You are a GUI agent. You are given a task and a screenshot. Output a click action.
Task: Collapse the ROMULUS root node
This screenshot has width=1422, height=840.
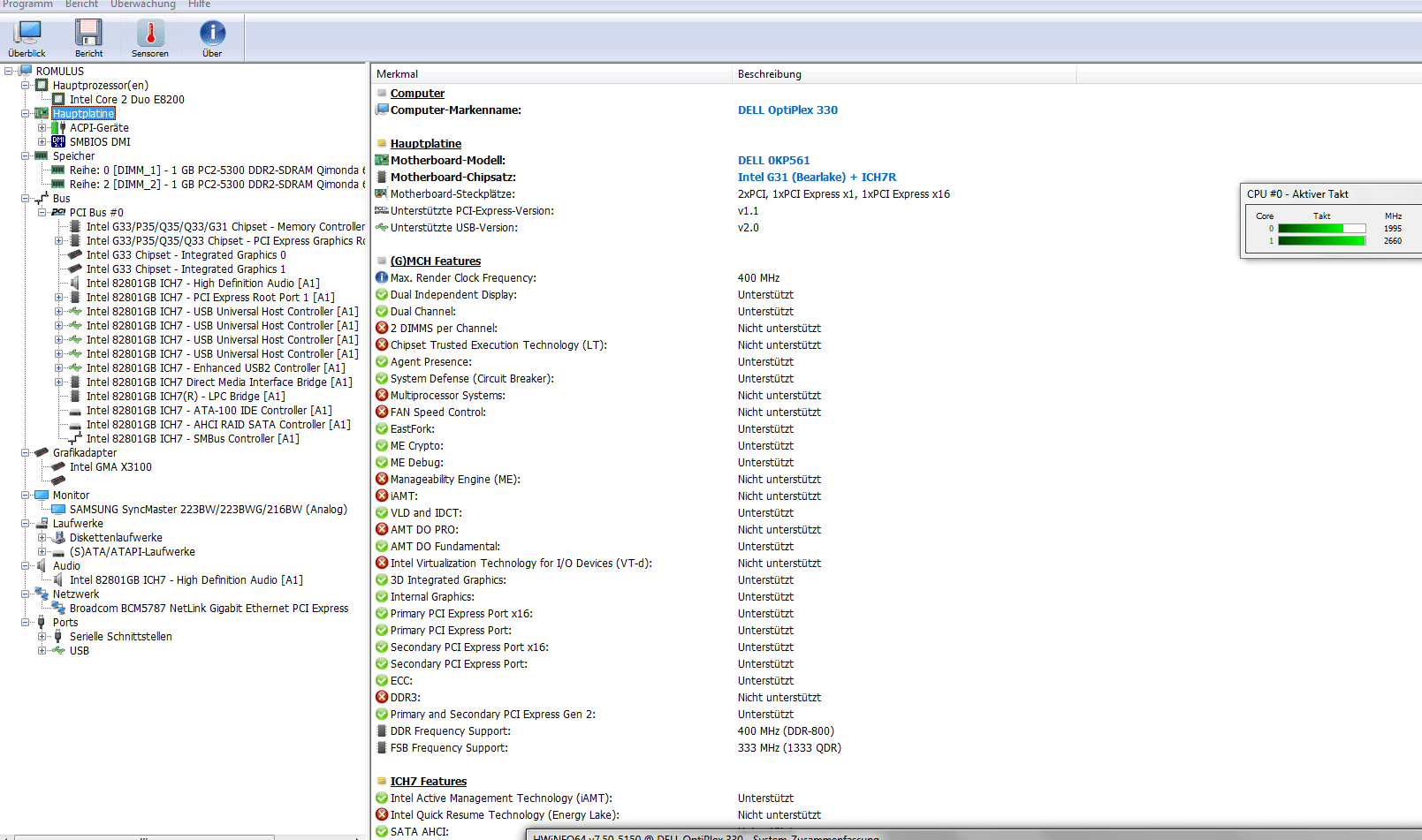[x=9, y=71]
